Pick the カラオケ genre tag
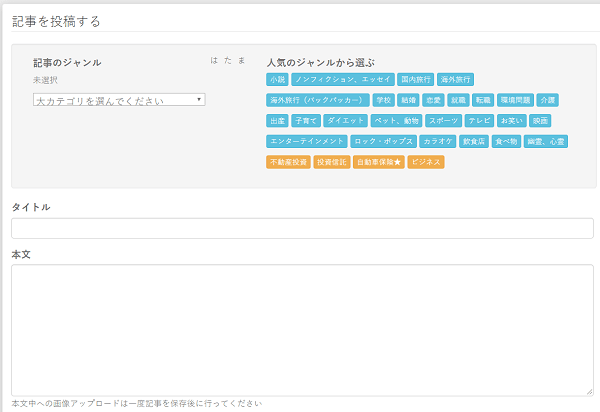The width and height of the screenshot is (600, 412). coord(438,142)
